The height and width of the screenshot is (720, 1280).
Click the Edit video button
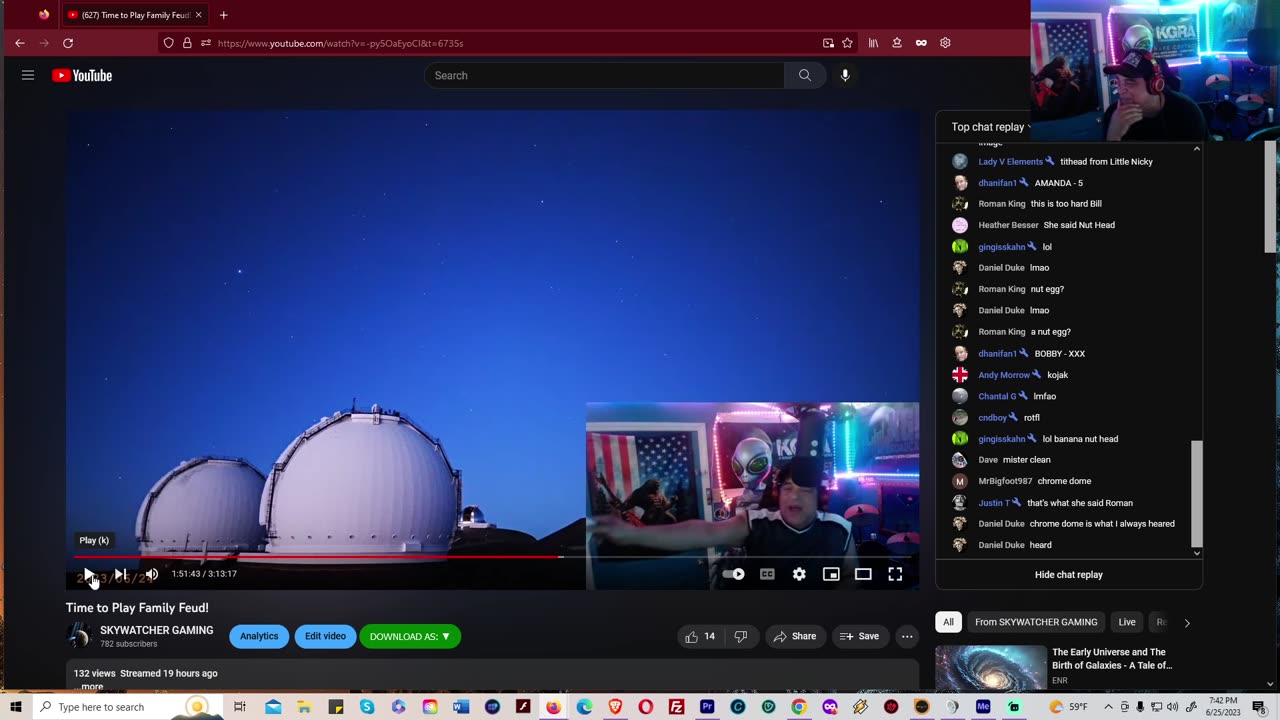pos(325,636)
